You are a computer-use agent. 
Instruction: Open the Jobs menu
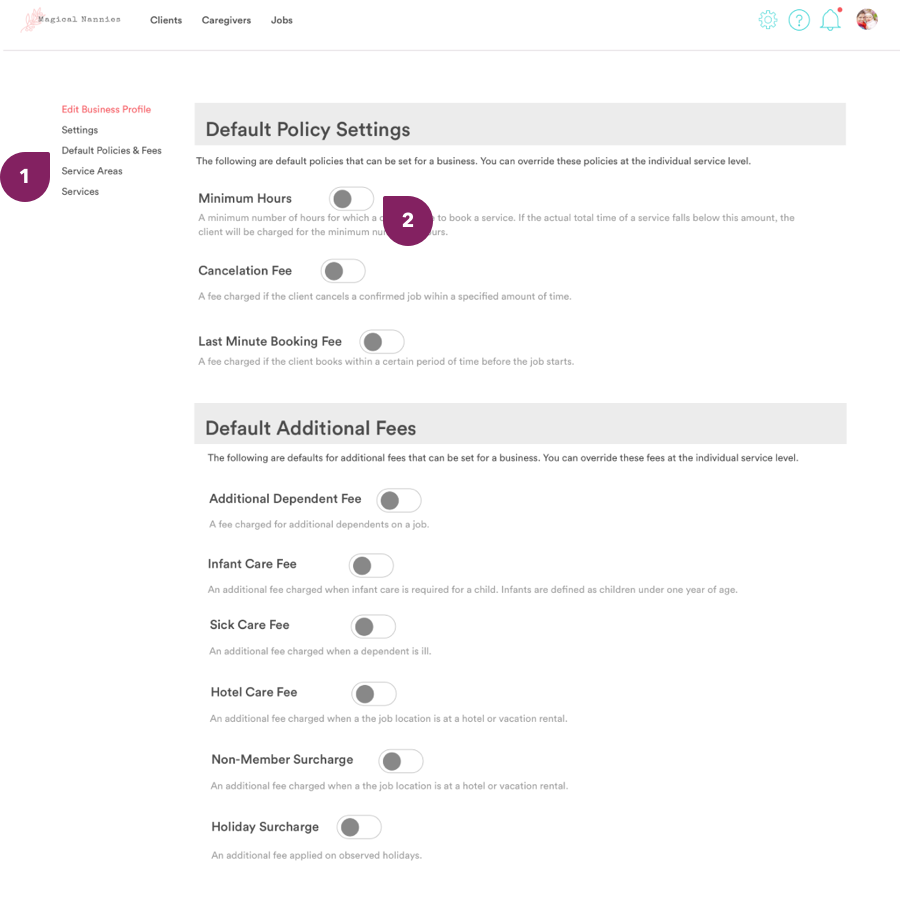coord(282,20)
